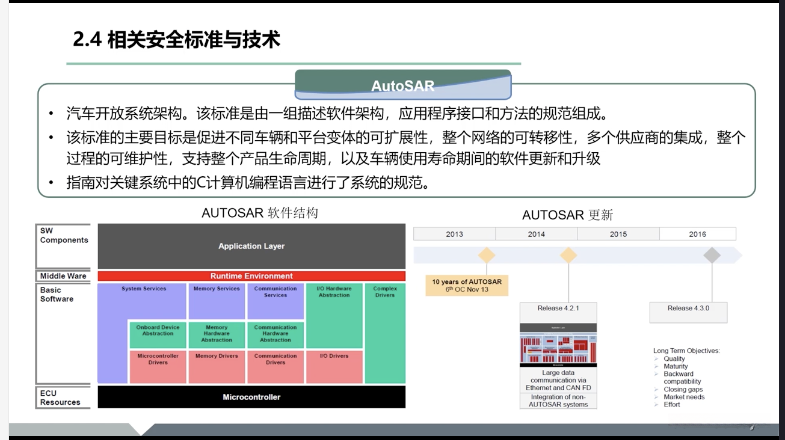
Task: Select the AutoSAR header banner
Action: tap(403, 85)
